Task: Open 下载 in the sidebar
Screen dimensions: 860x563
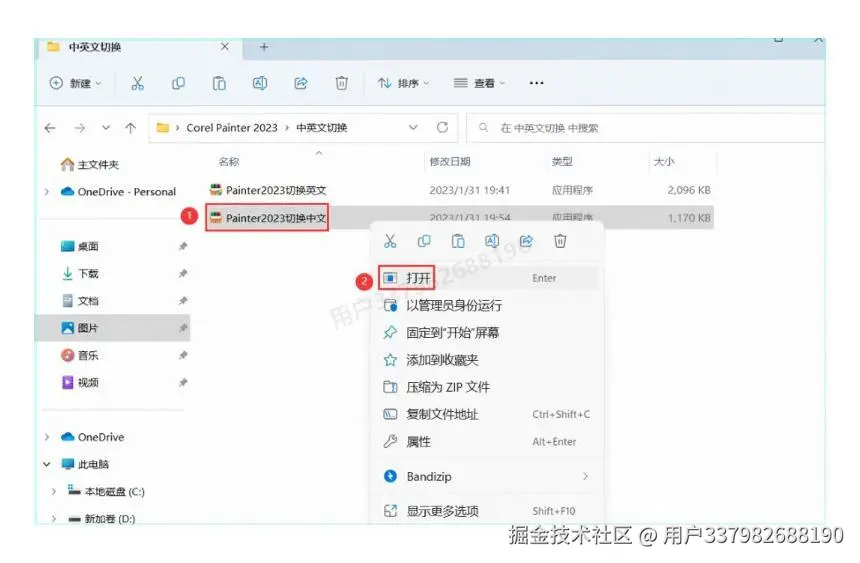Action: pos(80,273)
